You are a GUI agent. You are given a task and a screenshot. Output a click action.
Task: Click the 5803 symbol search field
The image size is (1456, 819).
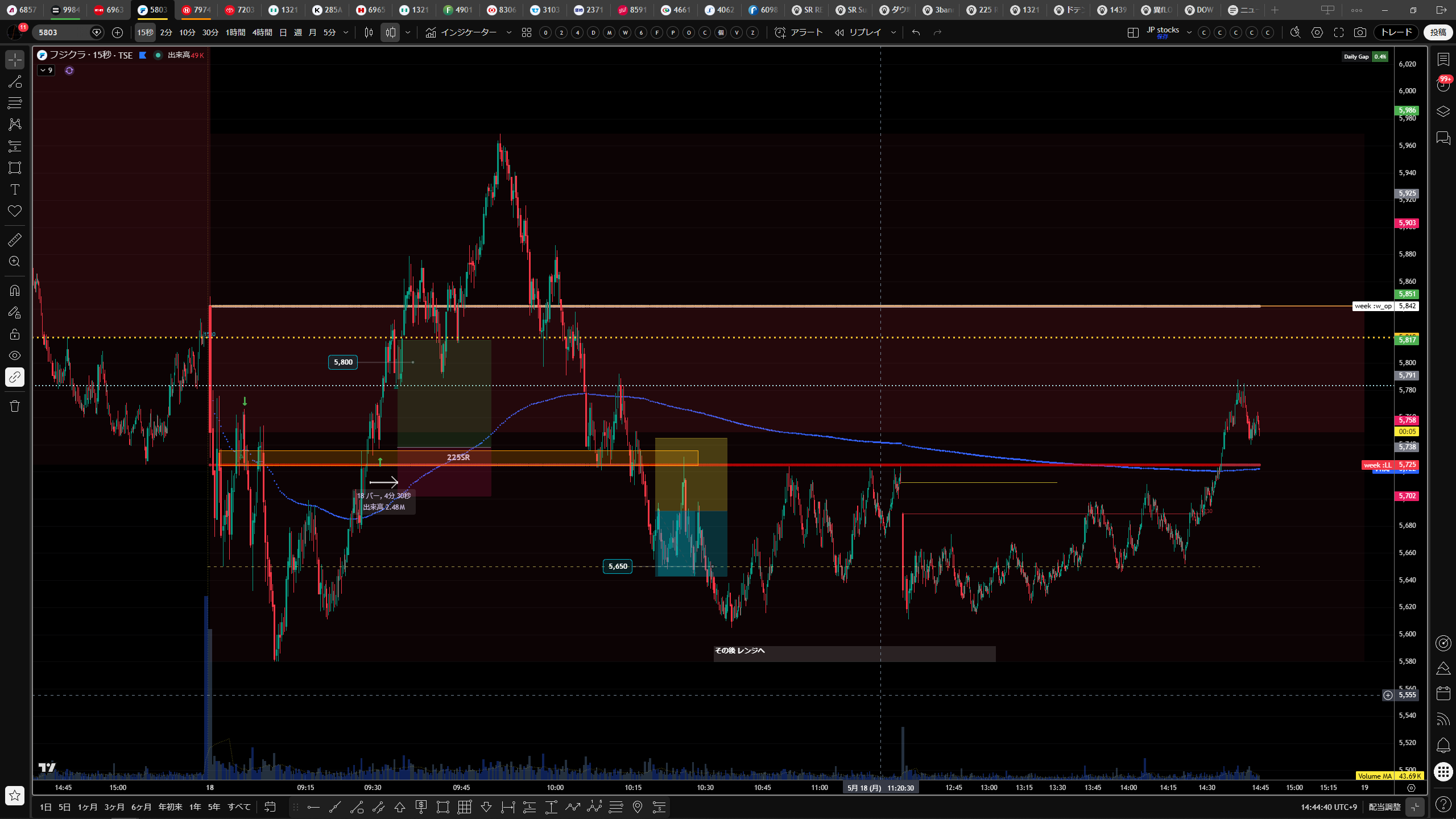61,32
